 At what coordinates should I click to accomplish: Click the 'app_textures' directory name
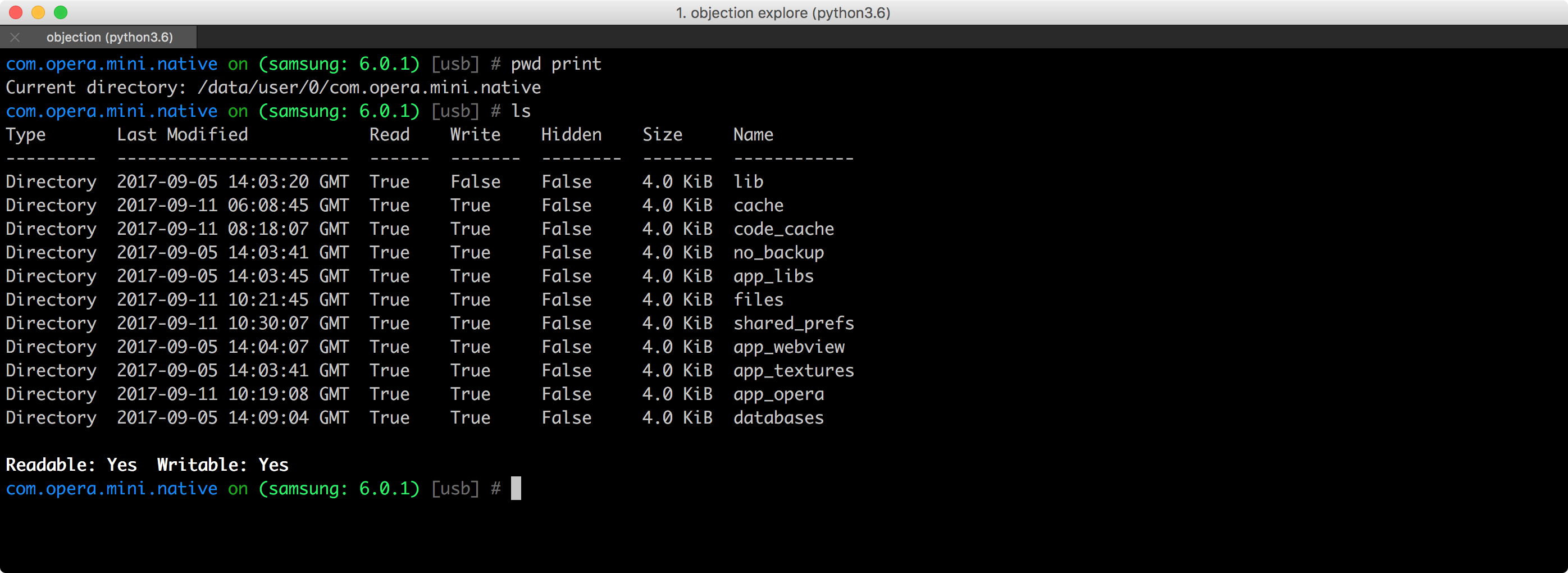click(794, 371)
